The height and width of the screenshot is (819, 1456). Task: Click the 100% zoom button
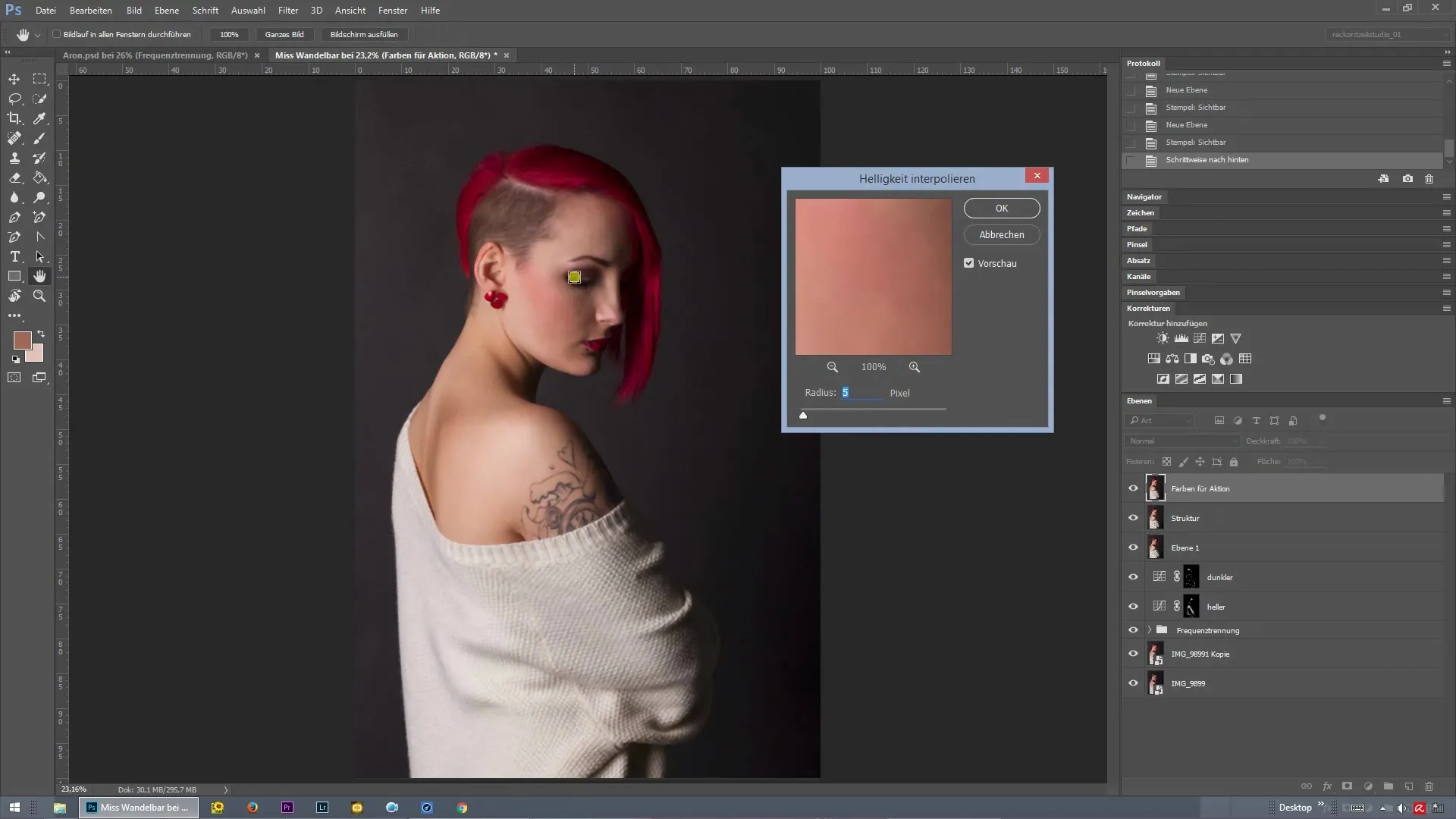(x=229, y=35)
